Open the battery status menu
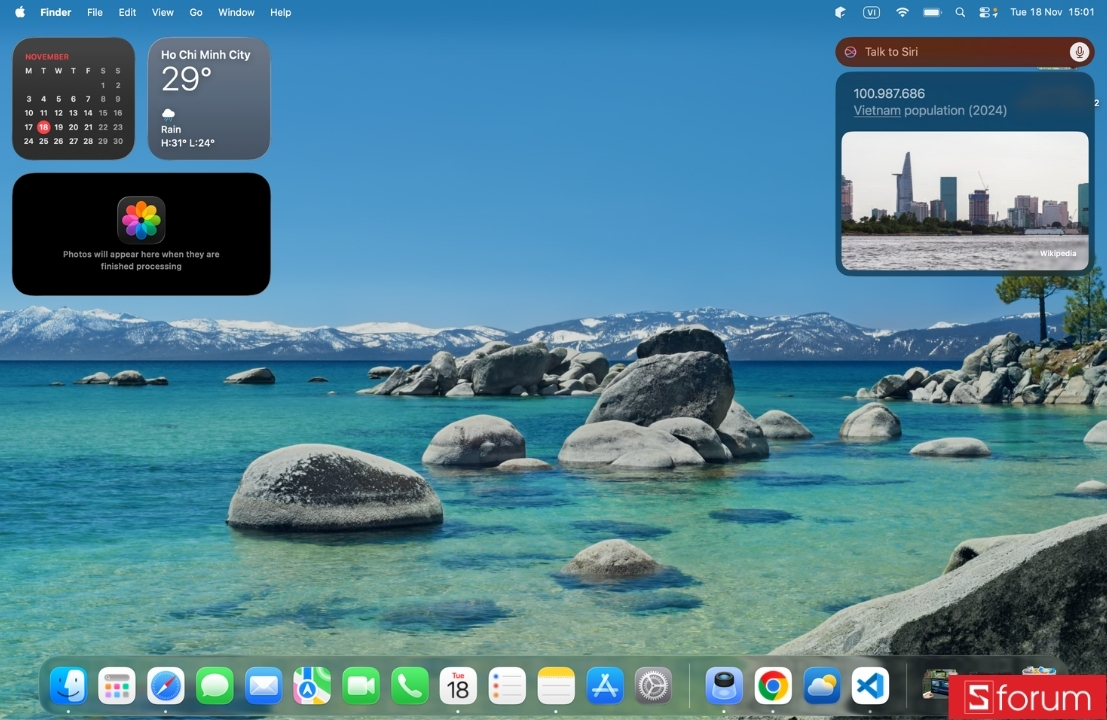The image size is (1107, 720). [x=931, y=12]
